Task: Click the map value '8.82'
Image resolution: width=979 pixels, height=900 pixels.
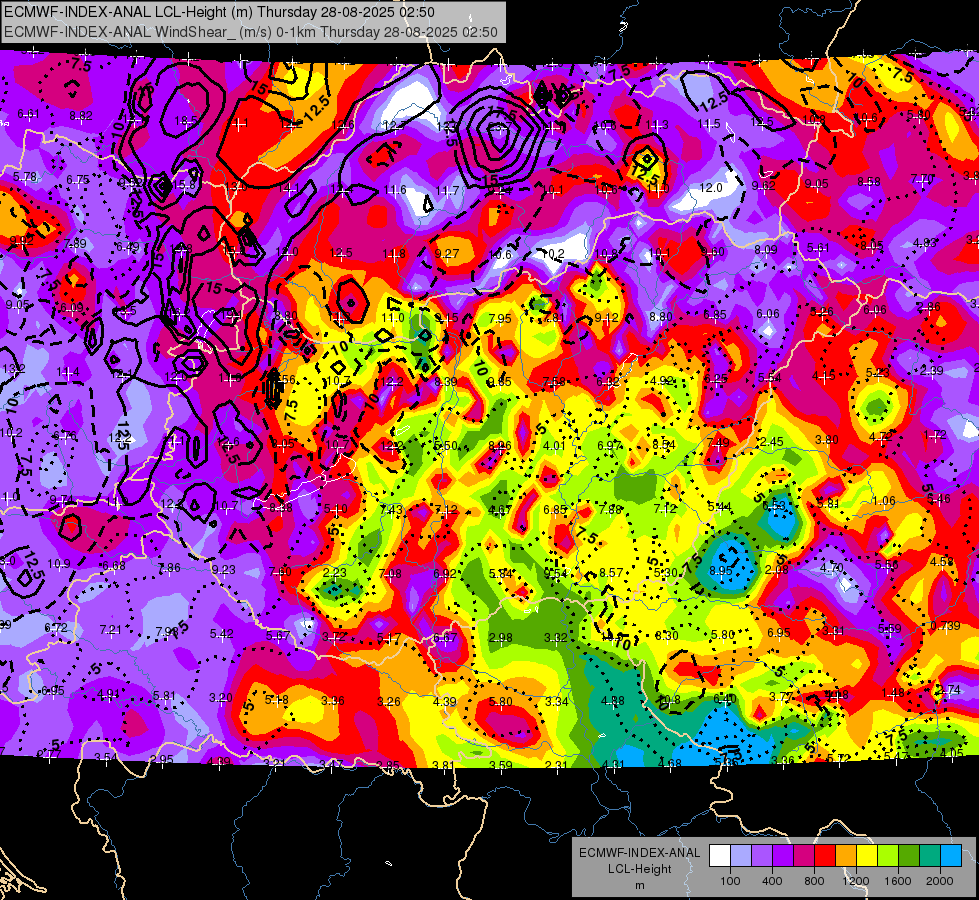Action: [81, 115]
